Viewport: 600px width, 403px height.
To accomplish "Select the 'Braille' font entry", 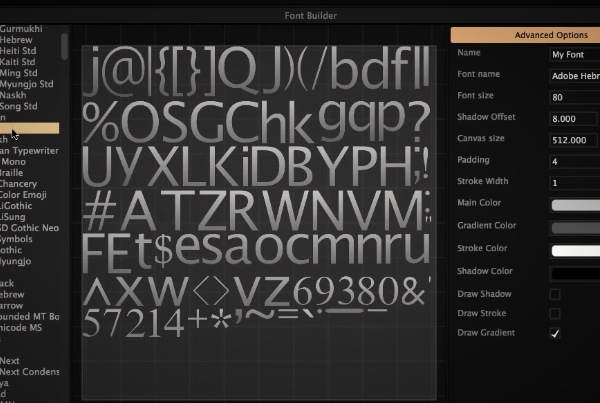I will point(11,173).
